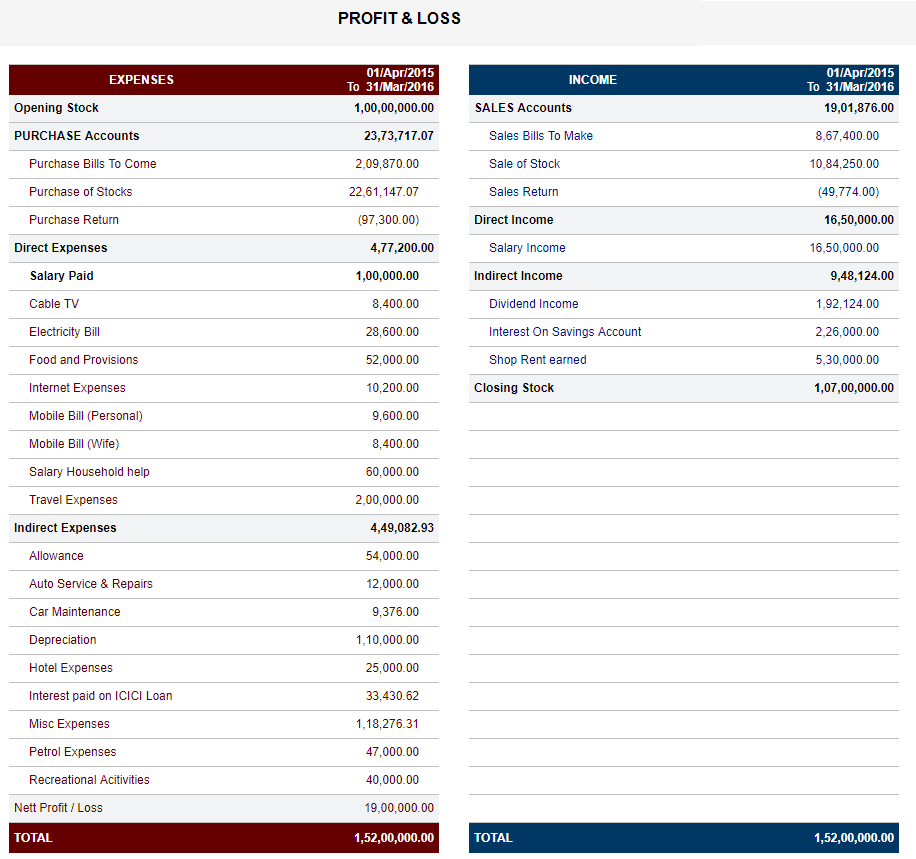Open Interest paid on ICICI Loan
The height and width of the screenshot is (859, 916).
100,697
